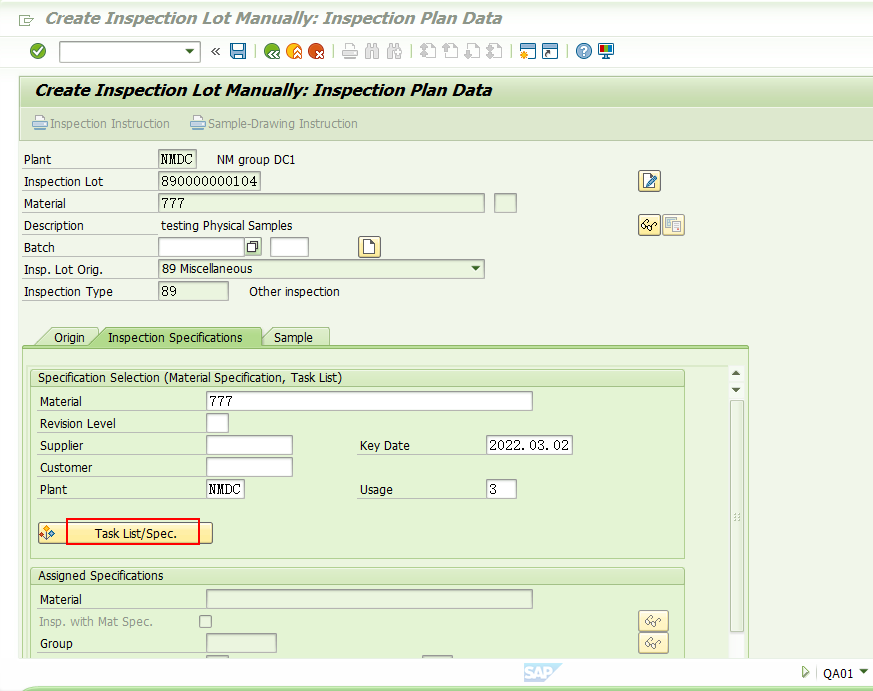Open the QA01 system info dropdown
The width and height of the screenshot is (873, 691).
tap(864, 671)
